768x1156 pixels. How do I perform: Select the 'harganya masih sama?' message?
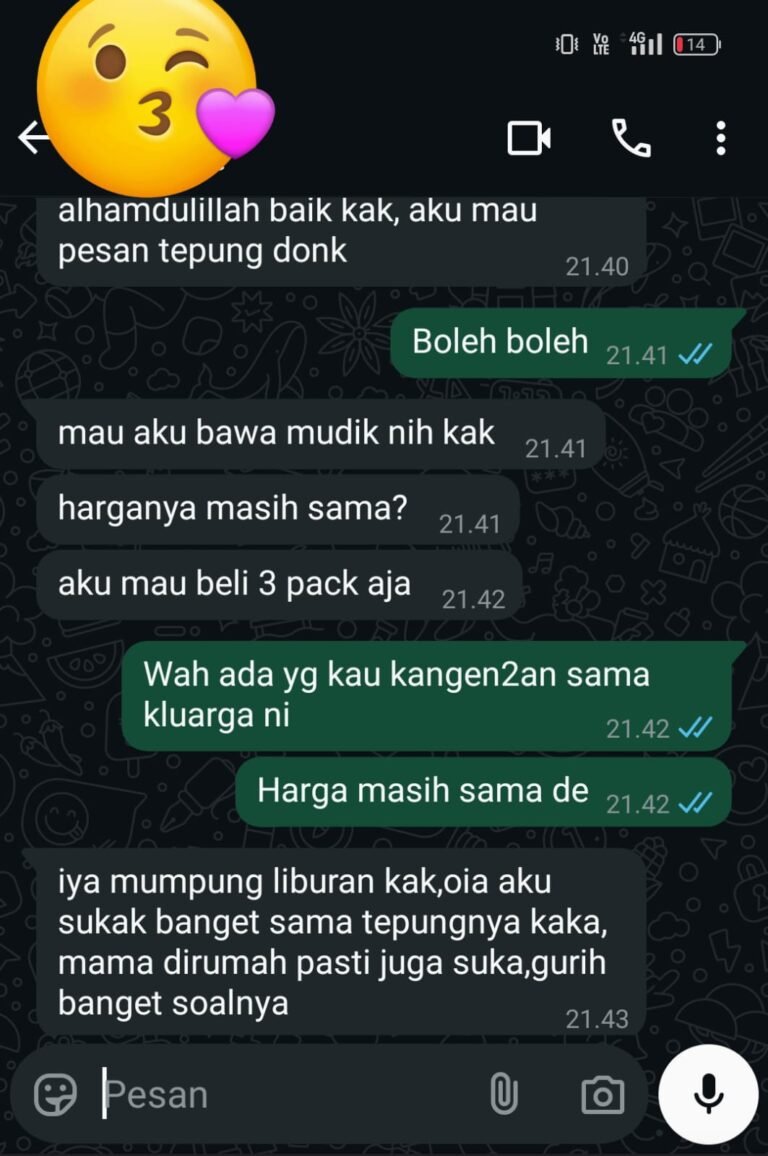pyautogui.click(x=279, y=510)
